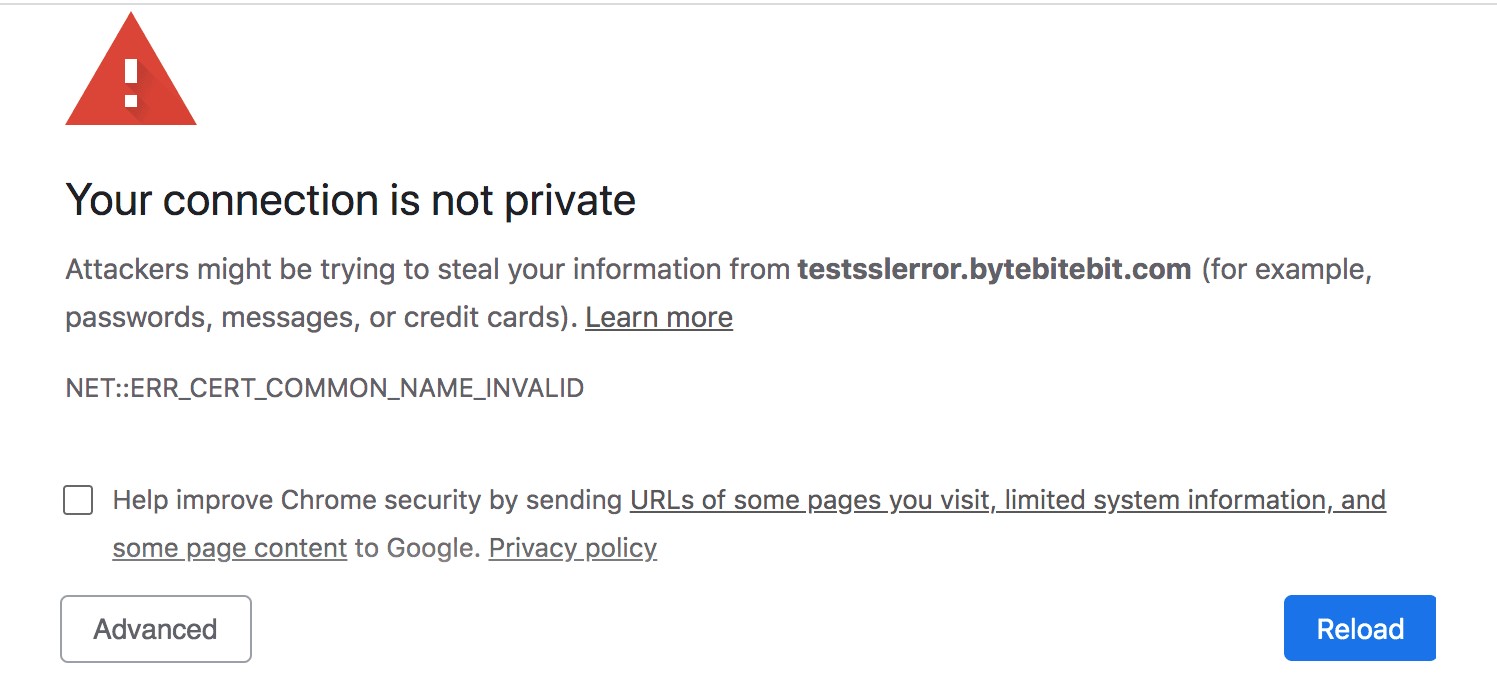The height and width of the screenshot is (688, 1497).
Task: Open the Learn more link
Action: pyautogui.click(x=659, y=318)
